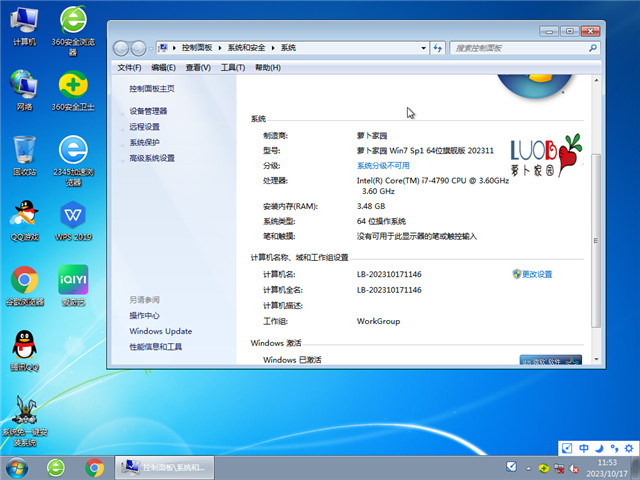
Task: Click the taskbar clock 11:53
Action: pos(607,463)
